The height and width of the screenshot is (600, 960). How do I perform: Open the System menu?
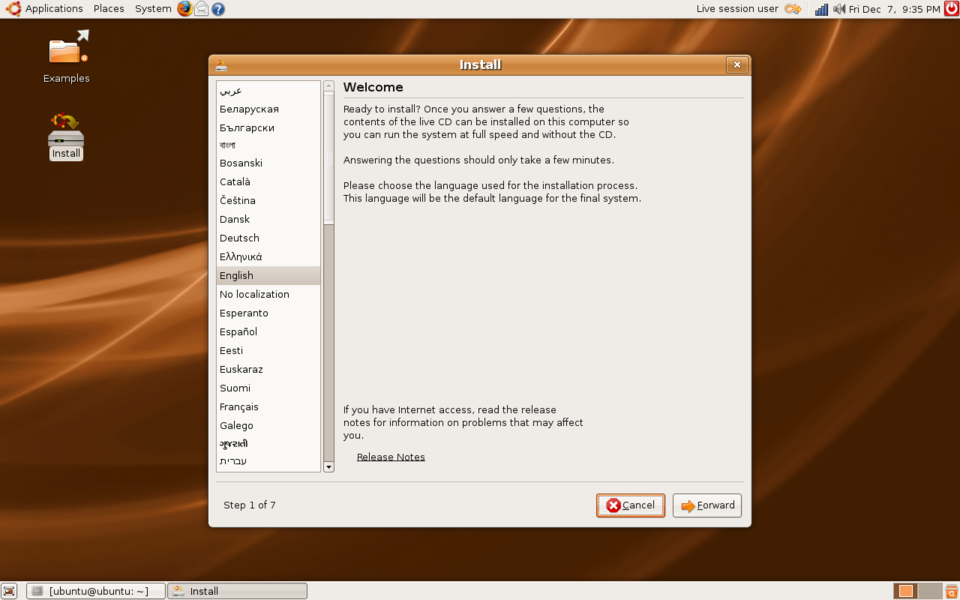pos(153,9)
